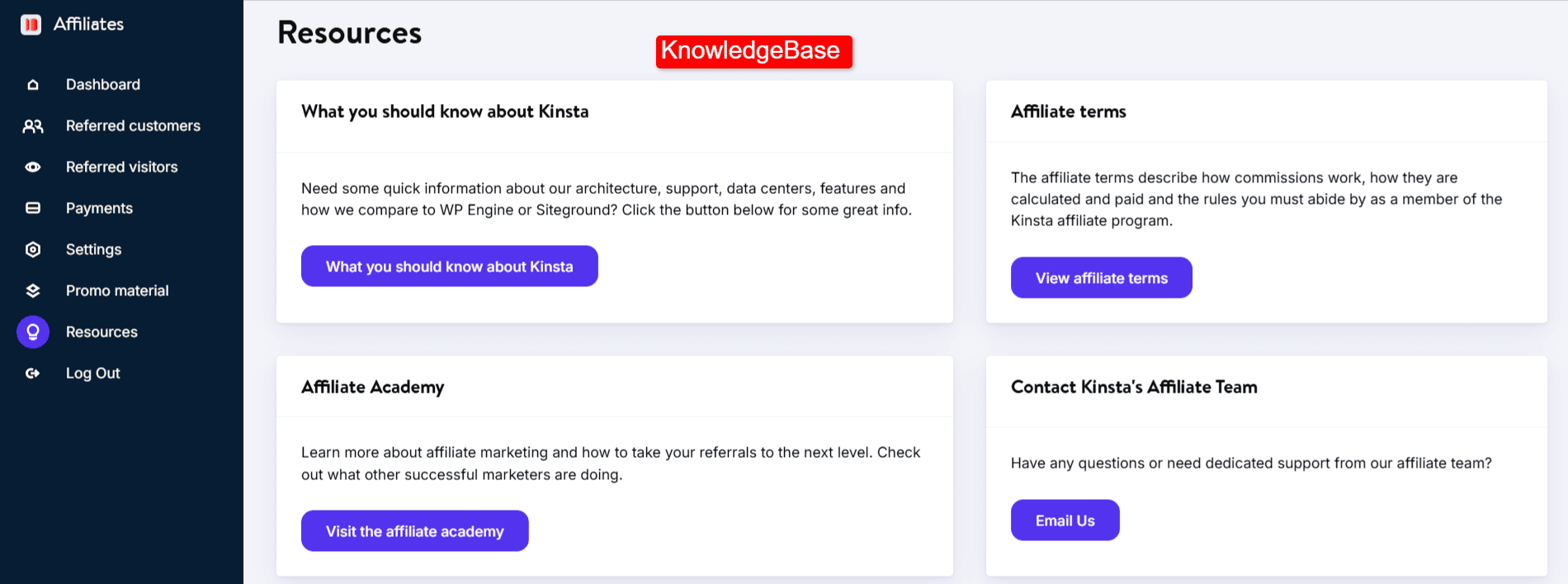The height and width of the screenshot is (584, 1568).
Task: Select the Dashboard home icon
Action: (x=33, y=84)
